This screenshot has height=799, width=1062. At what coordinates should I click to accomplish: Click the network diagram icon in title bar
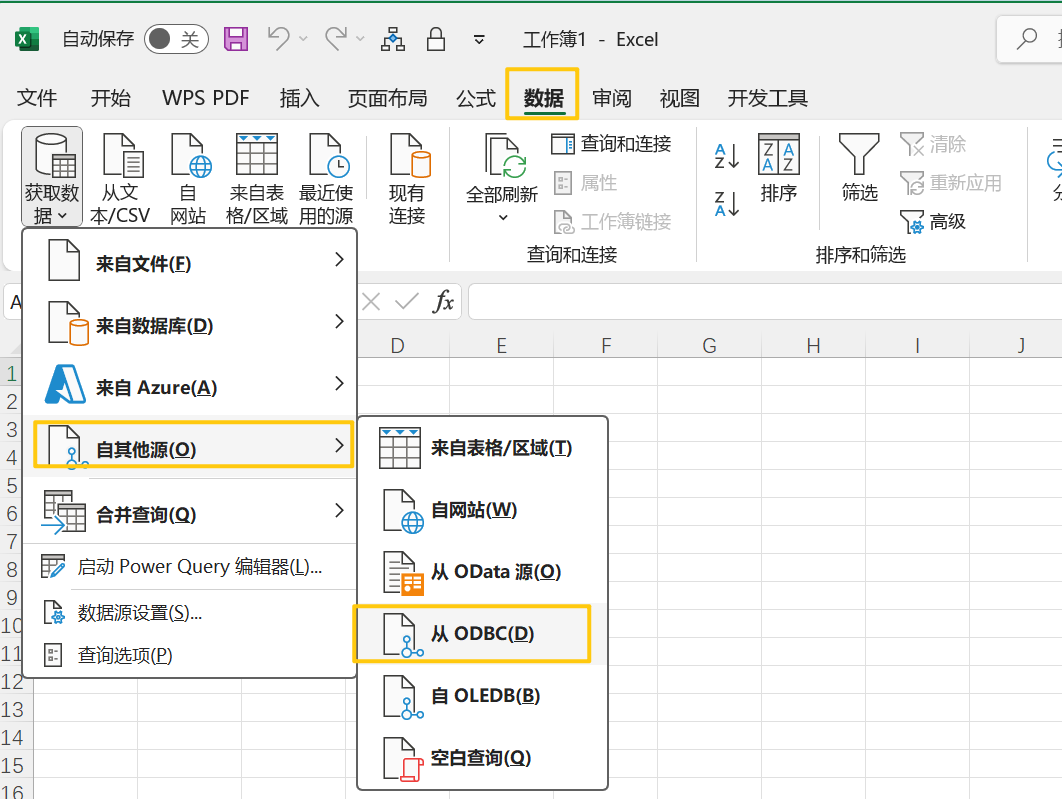pyautogui.click(x=393, y=39)
